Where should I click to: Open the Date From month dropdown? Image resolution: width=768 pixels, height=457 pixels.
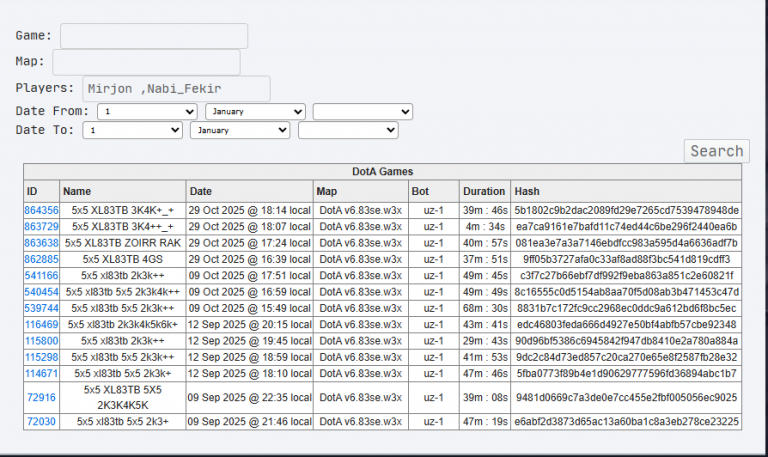coord(255,112)
